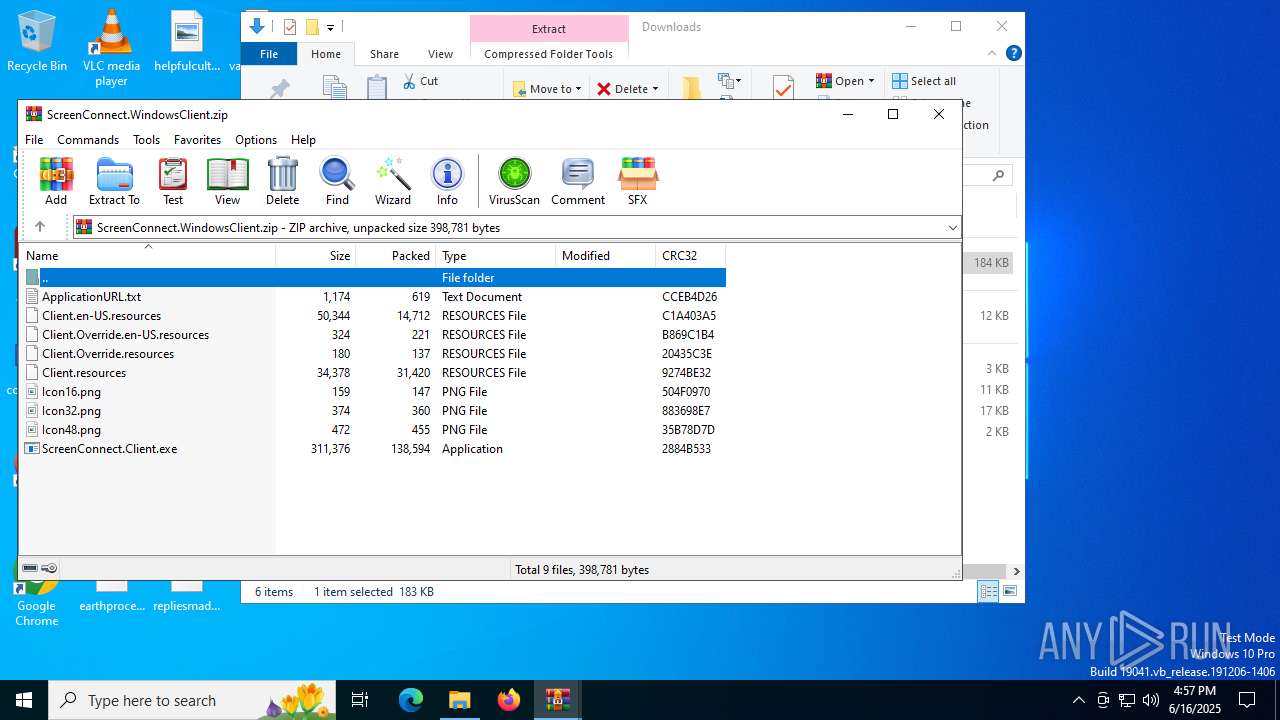Go up one level with arrow button
Image resolution: width=1280 pixels, height=720 pixels.
[40, 227]
